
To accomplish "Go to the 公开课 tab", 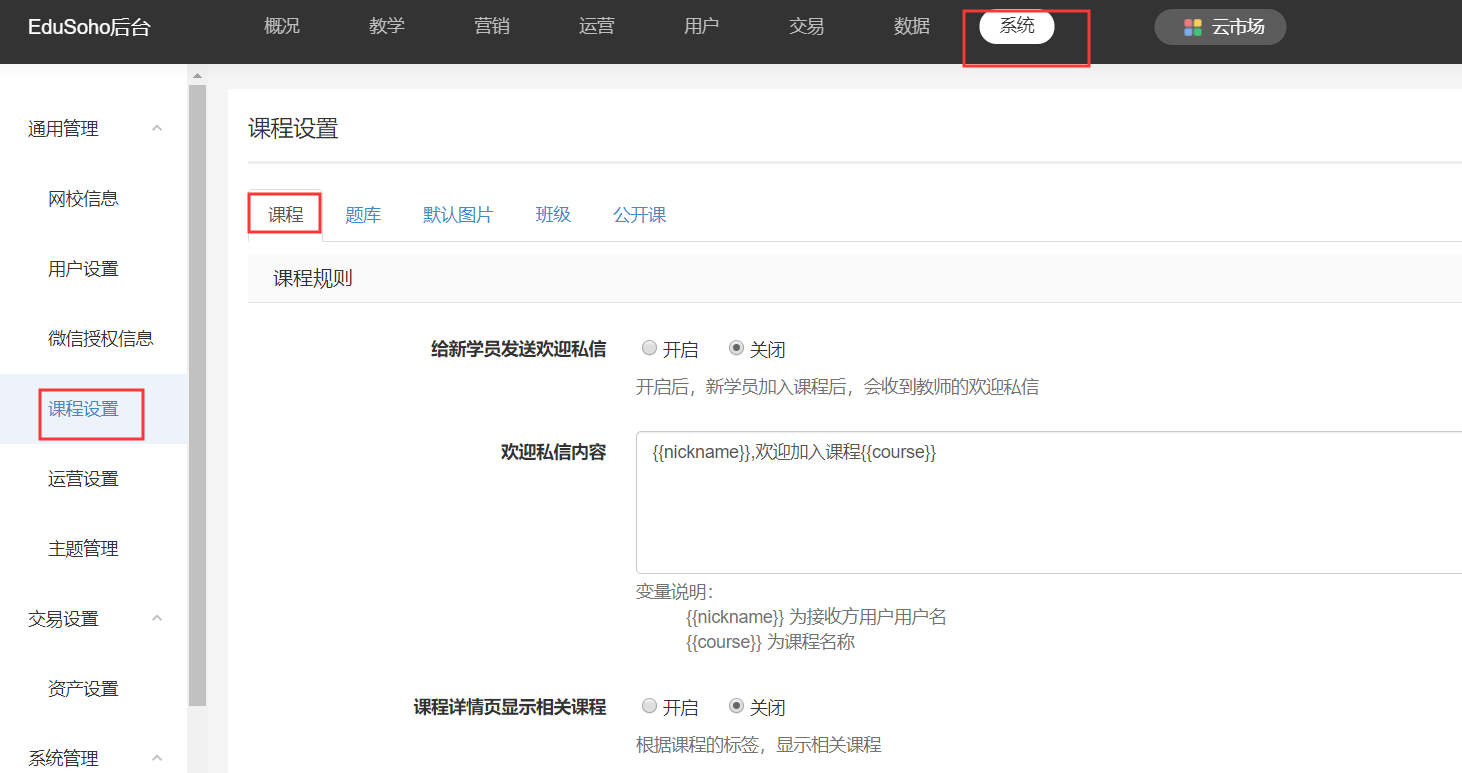I will coord(639,215).
